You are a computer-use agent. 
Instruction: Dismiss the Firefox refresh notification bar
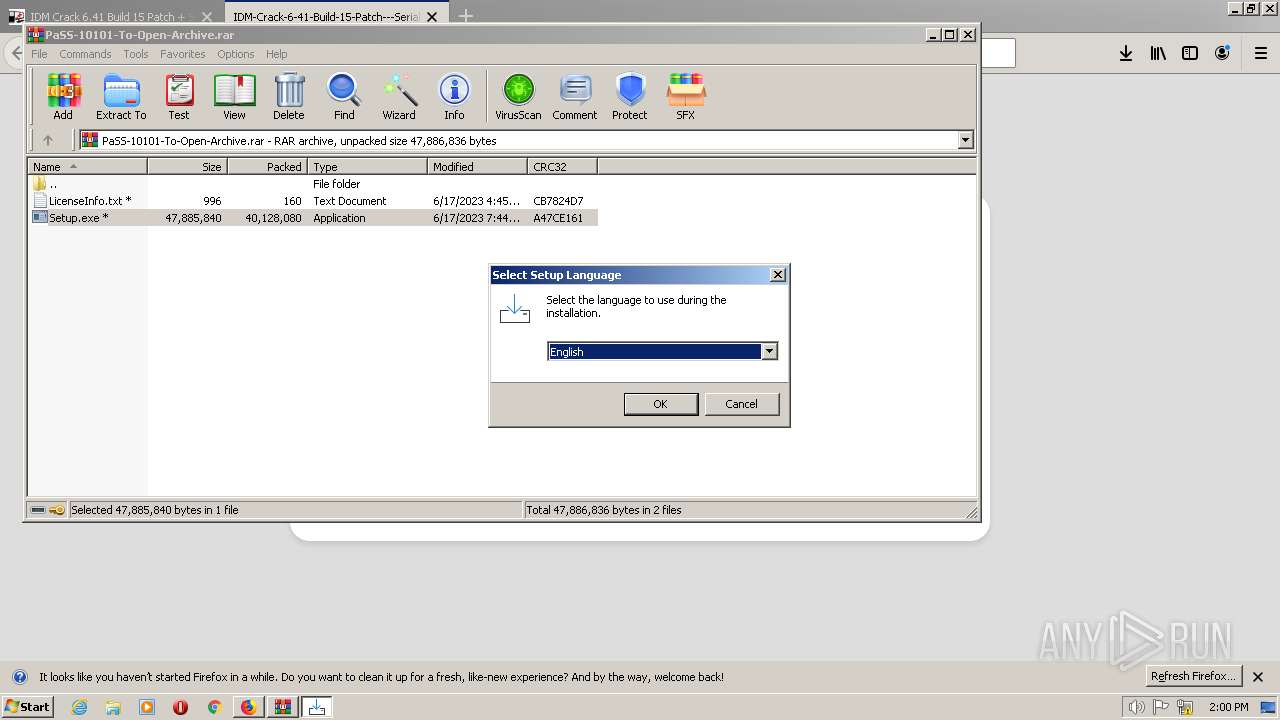[x=1258, y=677]
